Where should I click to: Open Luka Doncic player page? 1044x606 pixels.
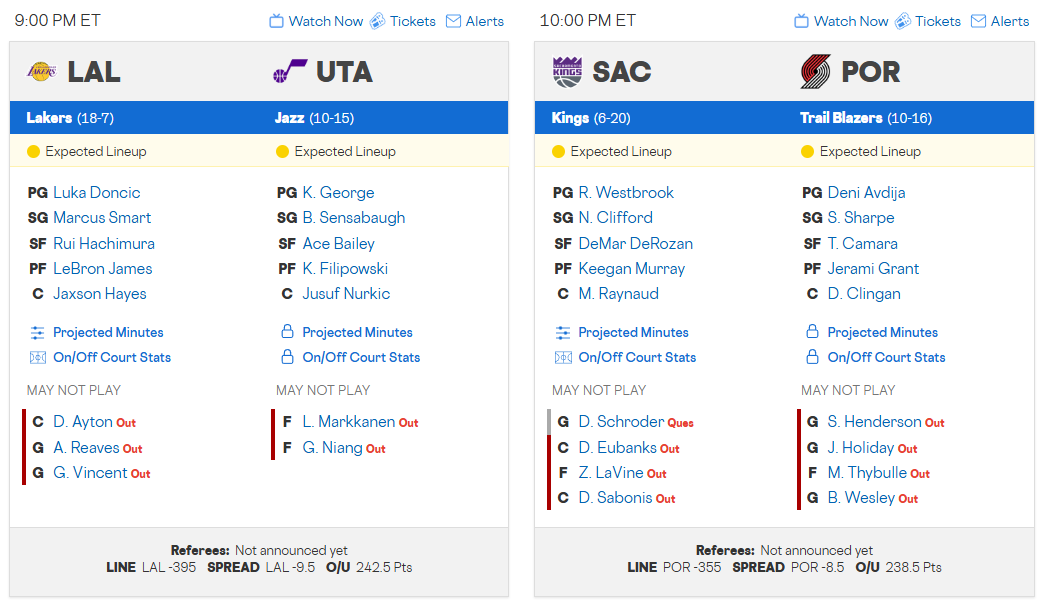tap(96, 192)
